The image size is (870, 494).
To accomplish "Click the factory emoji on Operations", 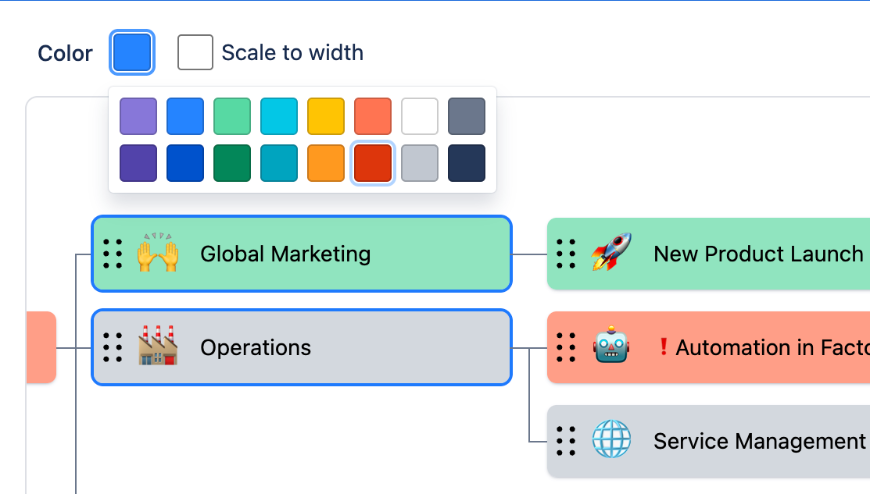I will click(157, 347).
